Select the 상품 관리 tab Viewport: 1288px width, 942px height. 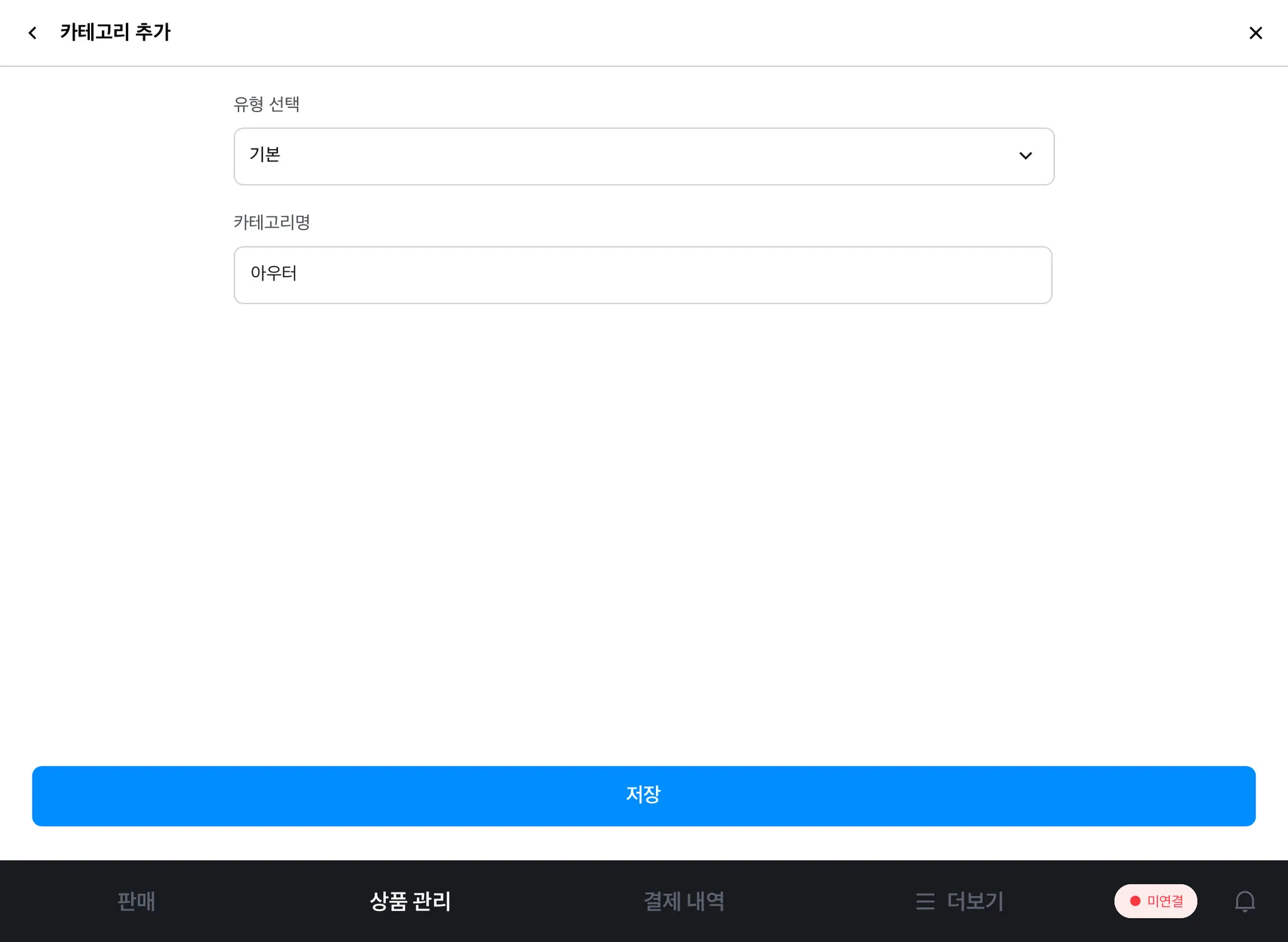coord(410,901)
